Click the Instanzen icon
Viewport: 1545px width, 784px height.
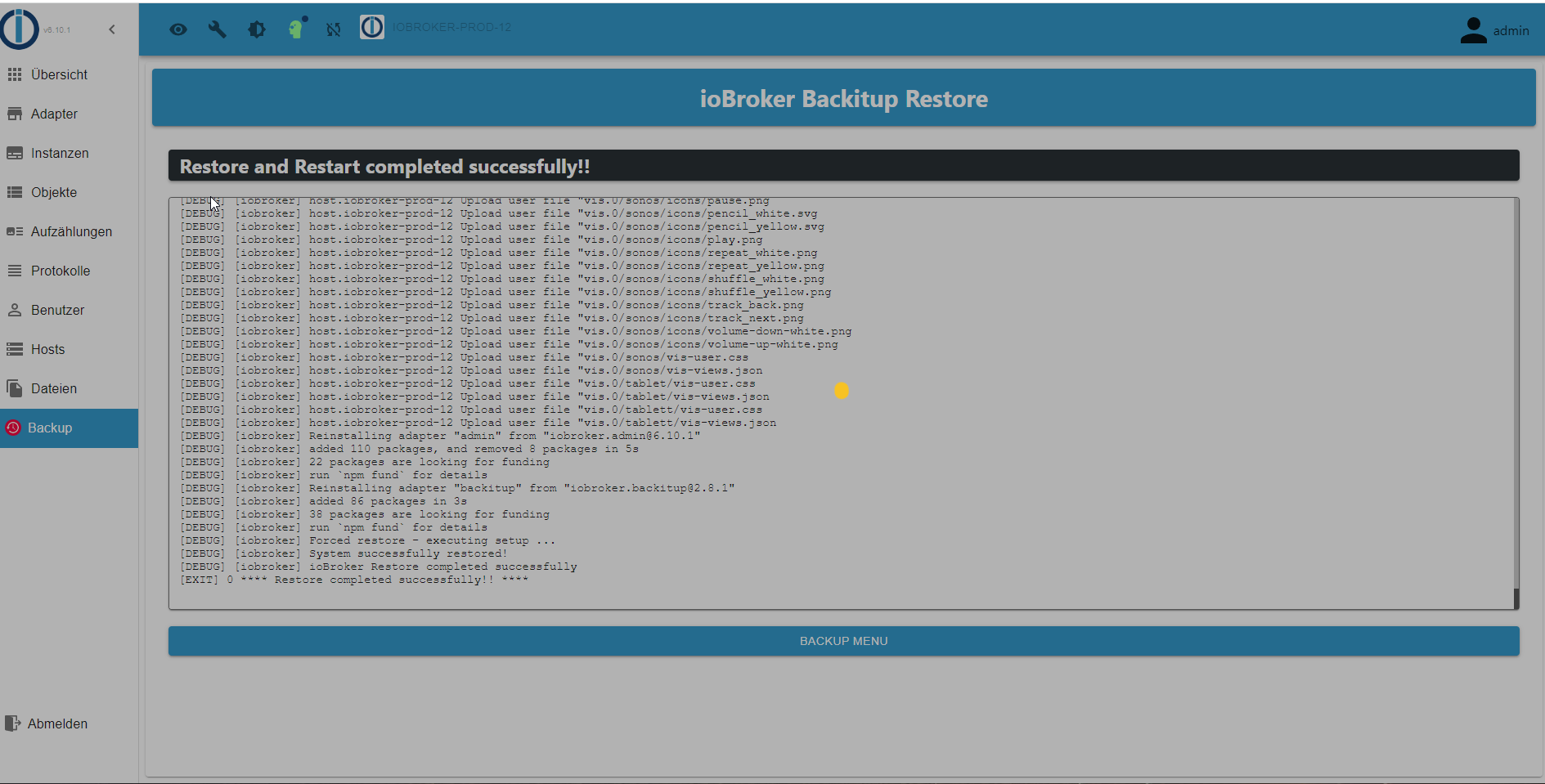[15, 153]
